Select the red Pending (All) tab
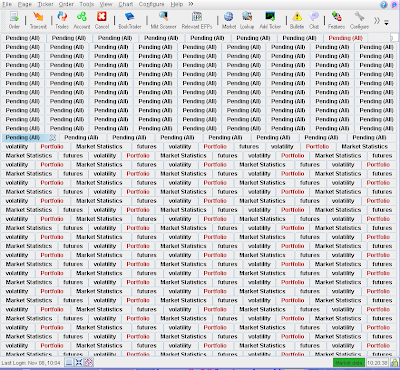Viewport: 400px width, 370px height. pyautogui.click(x=345, y=38)
